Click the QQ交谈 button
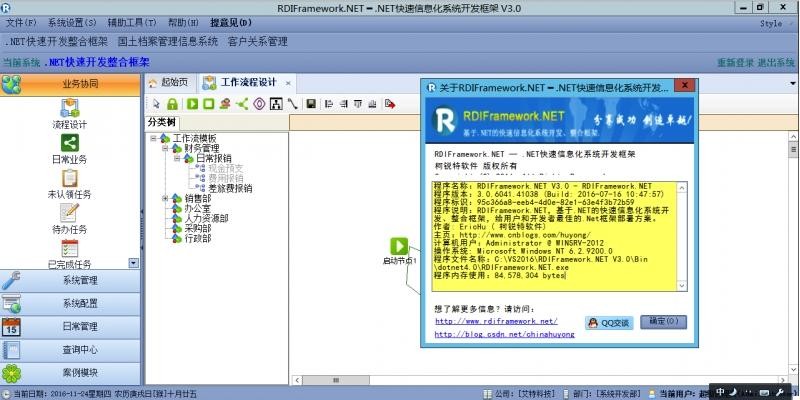This screenshot has width=800, height=400. click(609, 322)
